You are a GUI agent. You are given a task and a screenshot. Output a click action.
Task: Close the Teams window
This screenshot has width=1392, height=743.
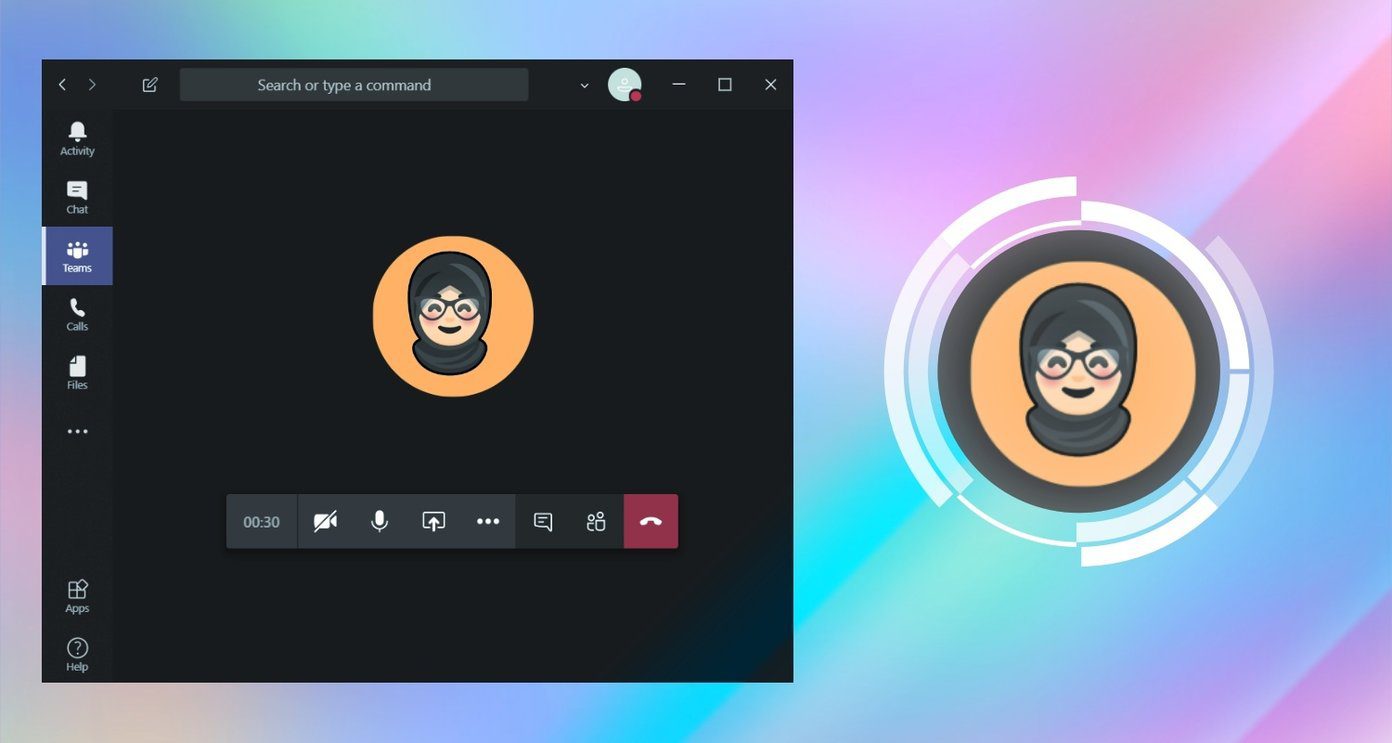(770, 85)
